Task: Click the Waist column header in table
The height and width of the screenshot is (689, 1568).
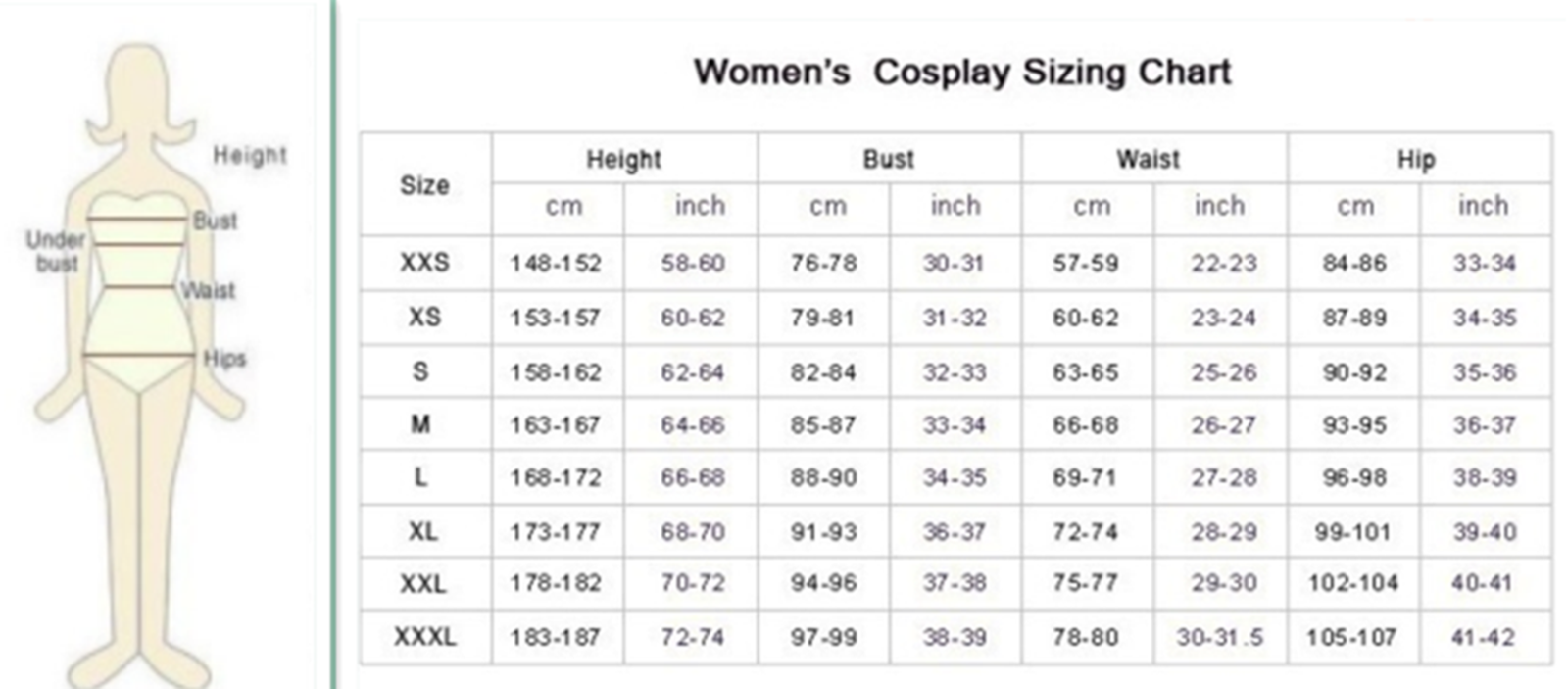Action: 1149,159
